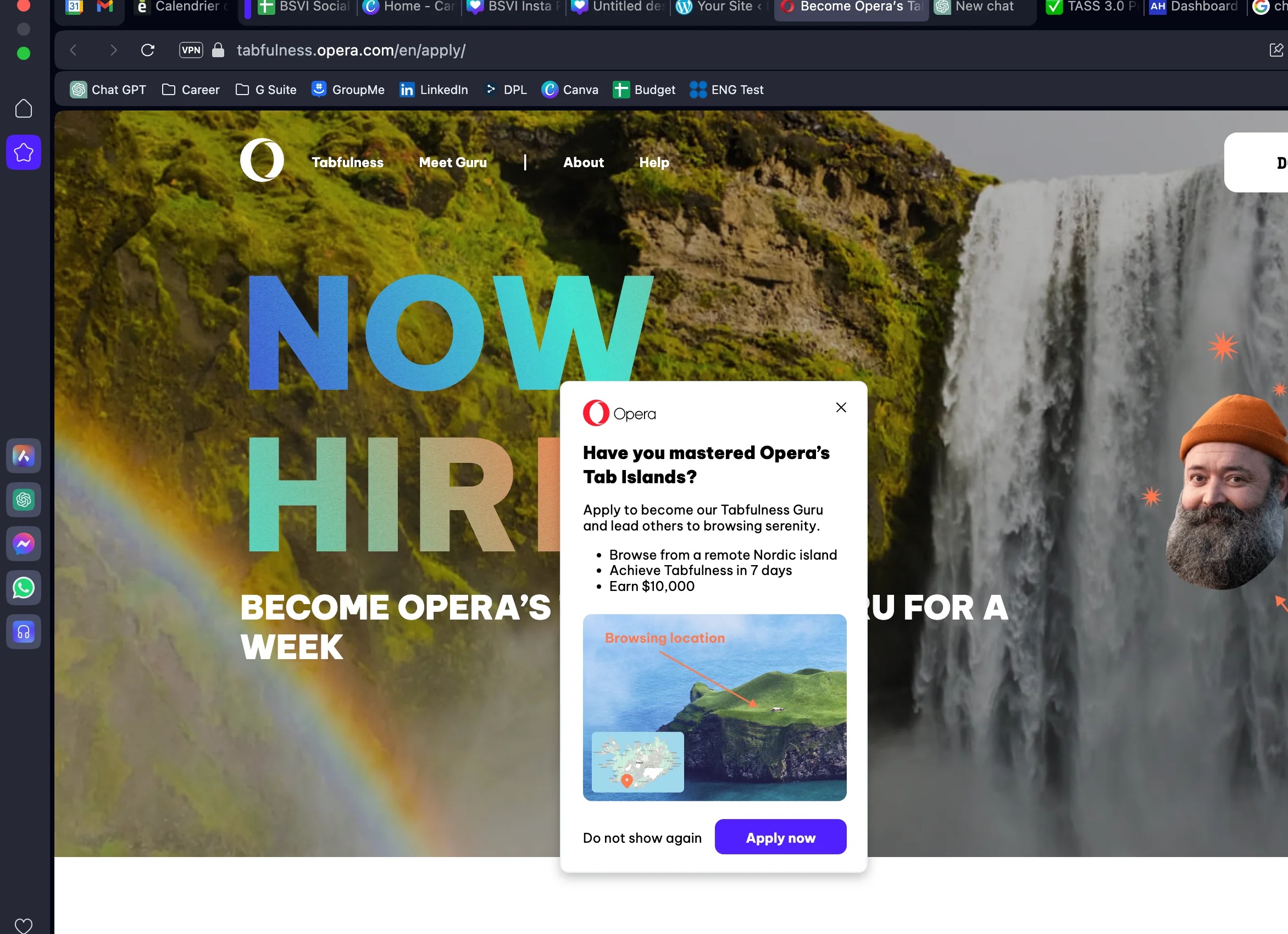
Task: Switch to the Untitled design tab
Action: click(618, 7)
